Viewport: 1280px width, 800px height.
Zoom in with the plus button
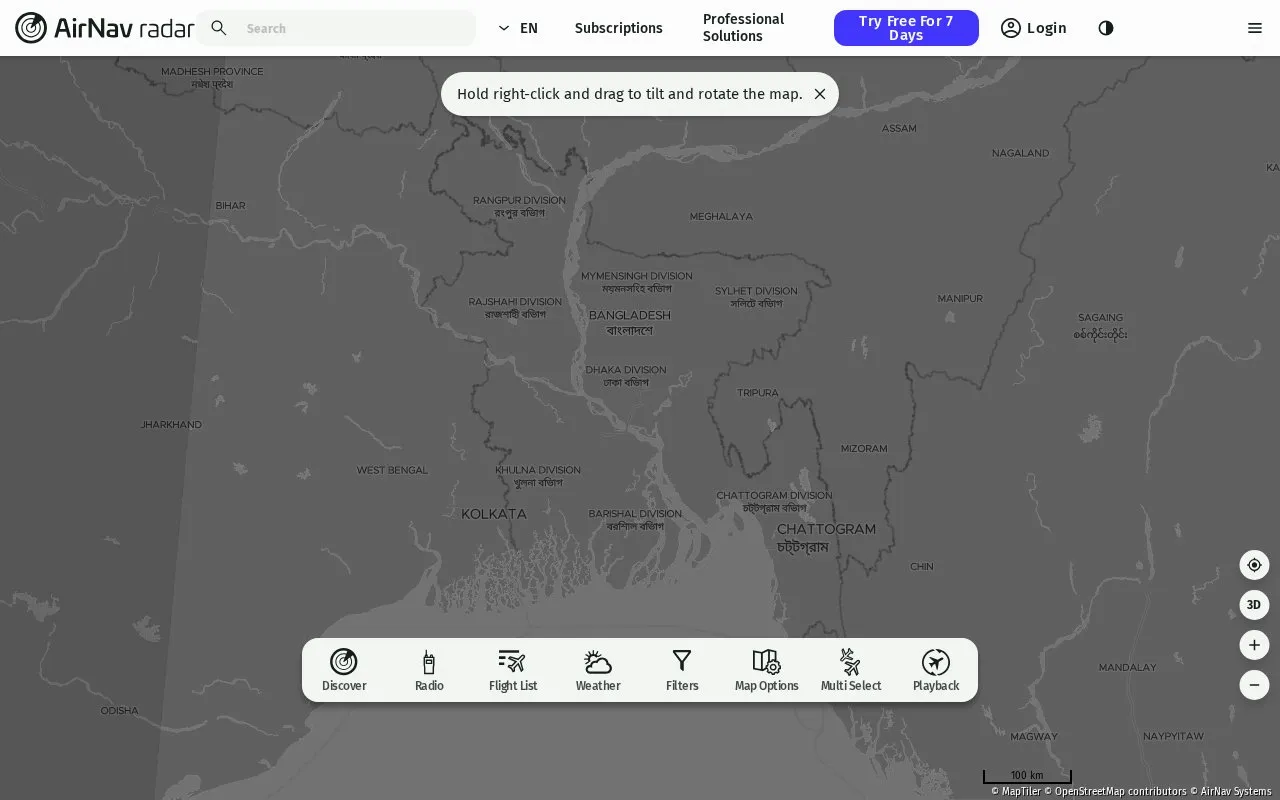pyautogui.click(x=1254, y=645)
